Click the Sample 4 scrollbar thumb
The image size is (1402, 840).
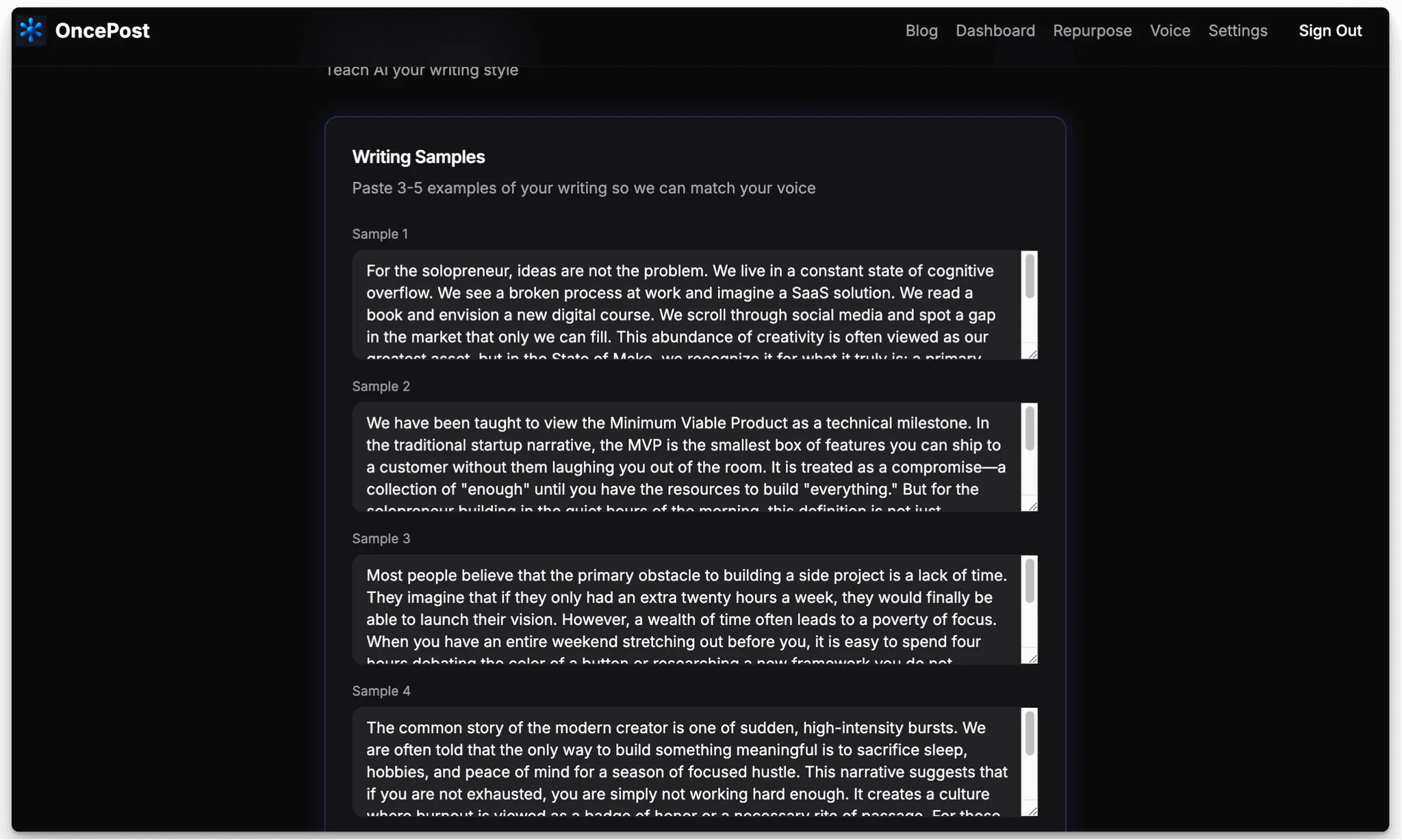(1030, 733)
